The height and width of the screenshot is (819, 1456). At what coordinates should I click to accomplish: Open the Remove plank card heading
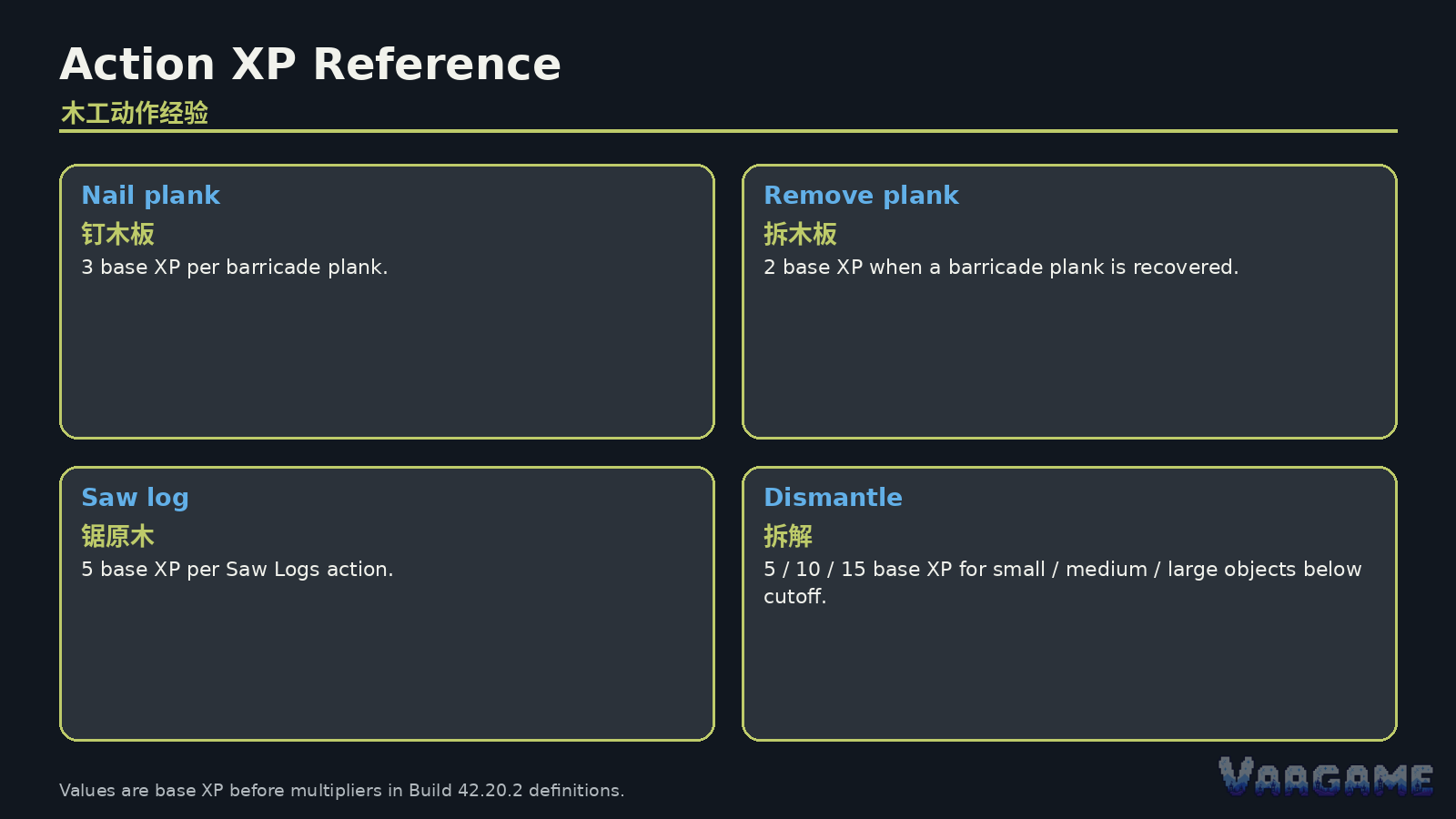pyautogui.click(x=861, y=195)
